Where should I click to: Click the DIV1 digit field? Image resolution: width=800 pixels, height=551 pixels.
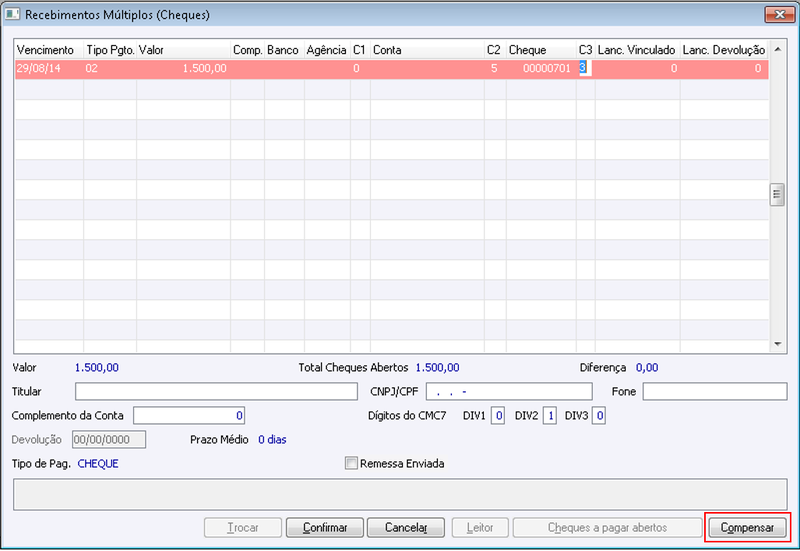pyautogui.click(x=498, y=415)
